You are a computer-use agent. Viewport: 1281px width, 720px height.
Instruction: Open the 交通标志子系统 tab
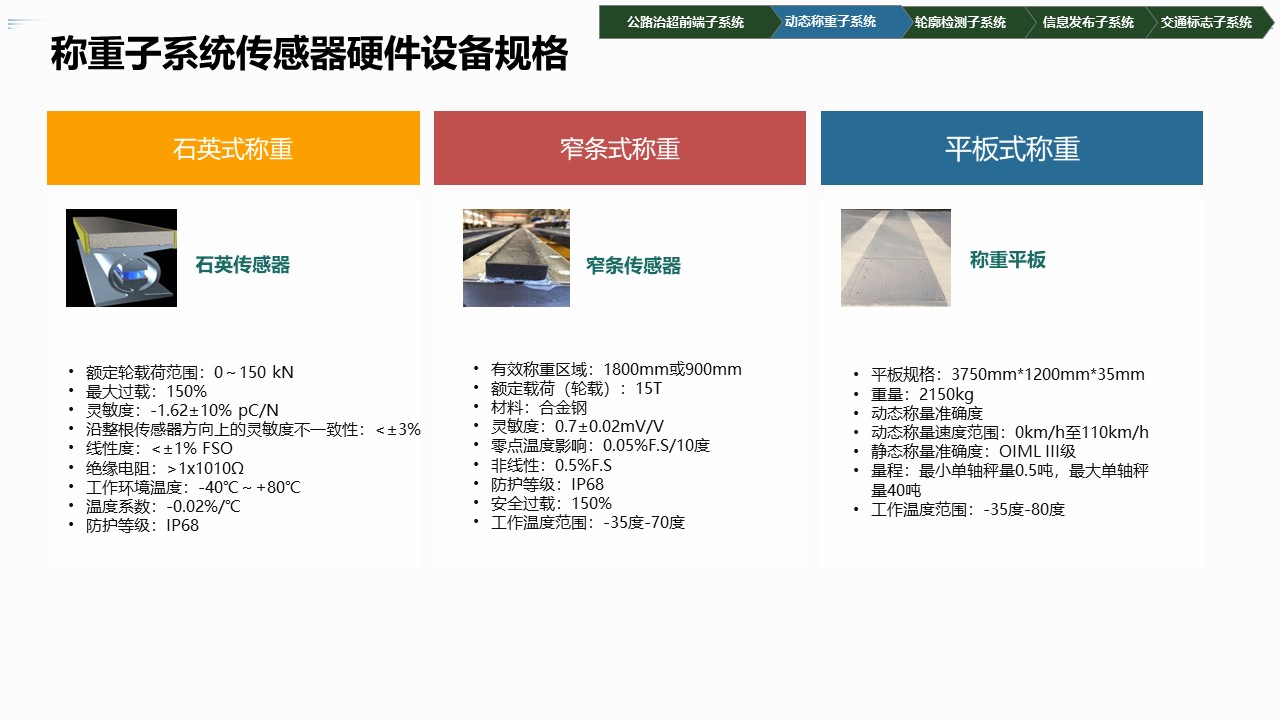click(1207, 22)
